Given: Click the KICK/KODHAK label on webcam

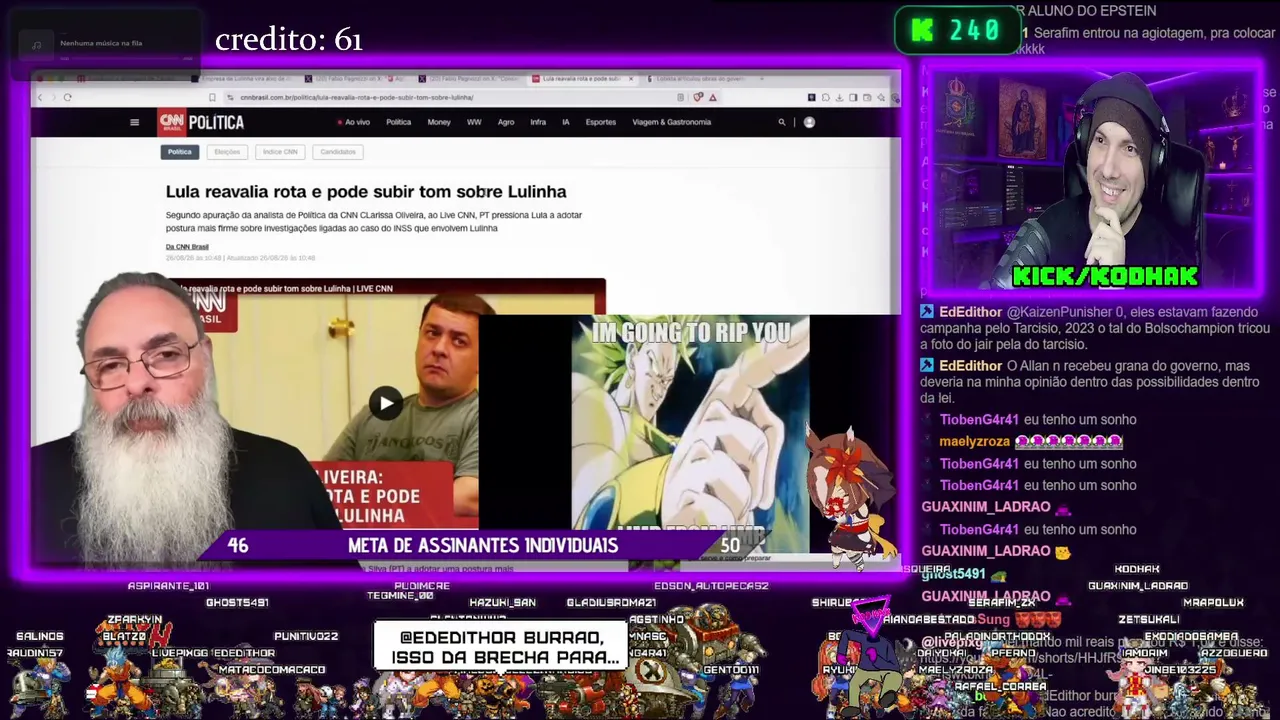Looking at the screenshot, I should click(x=1105, y=276).
